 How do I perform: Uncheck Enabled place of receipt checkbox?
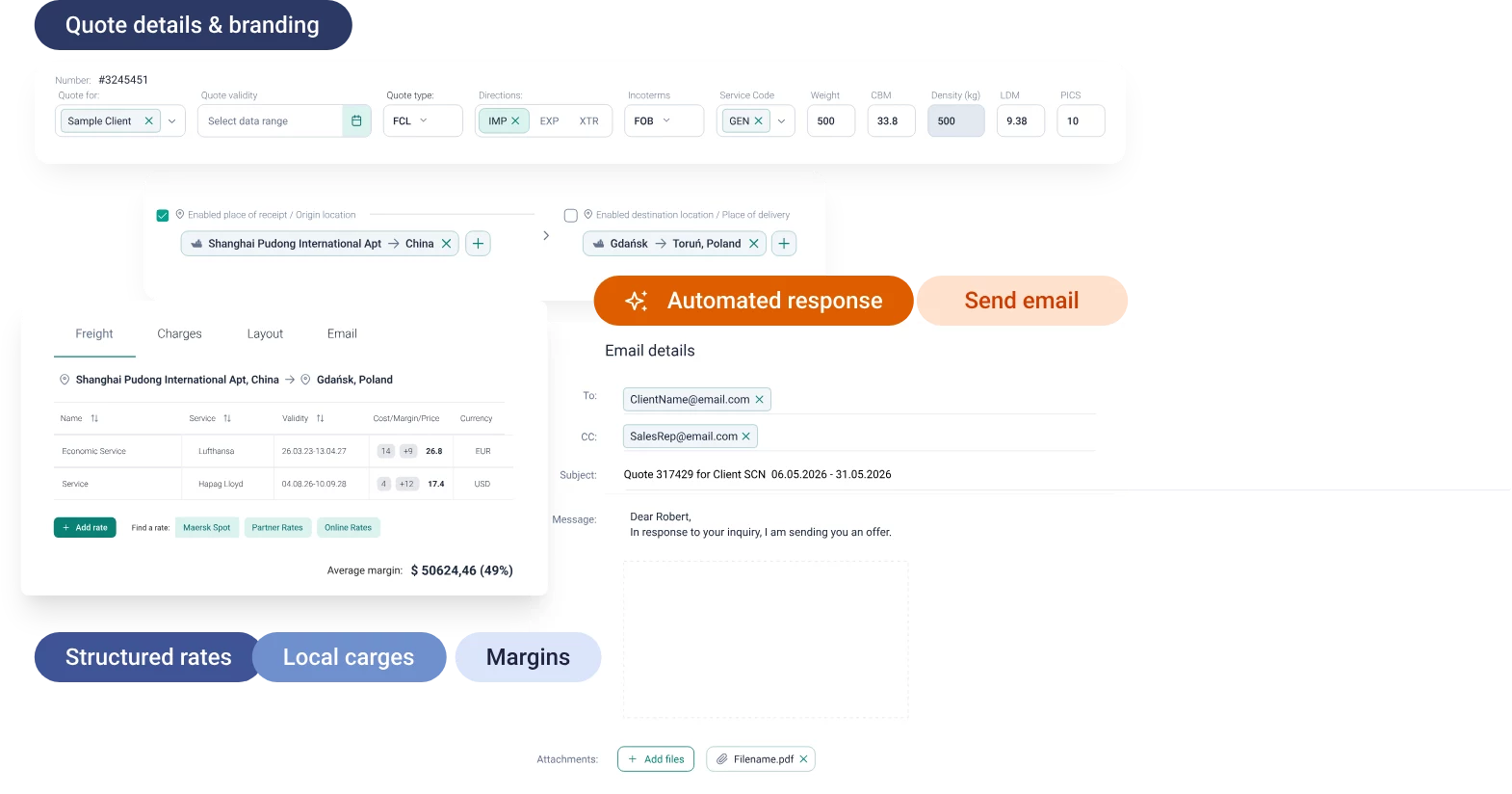[x=163, y=216]
